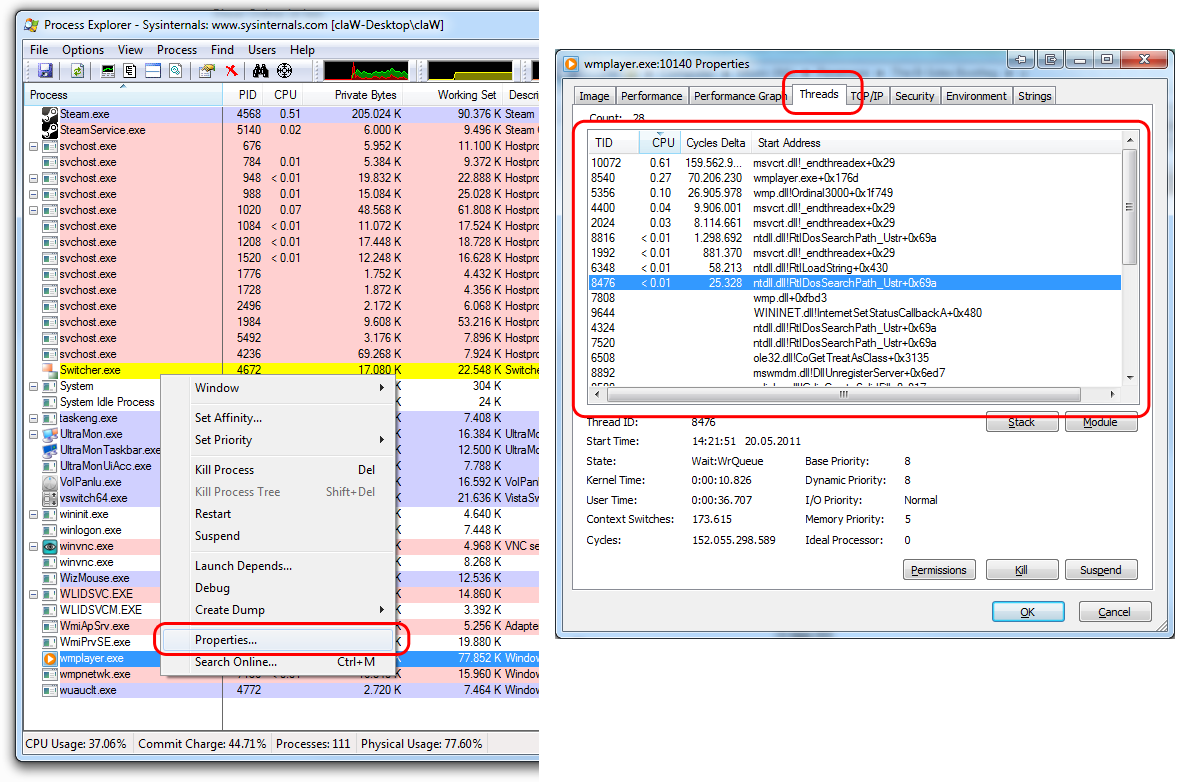
Task: Click the CPU usage history graph in toolbar
Action: pos(367,70)
